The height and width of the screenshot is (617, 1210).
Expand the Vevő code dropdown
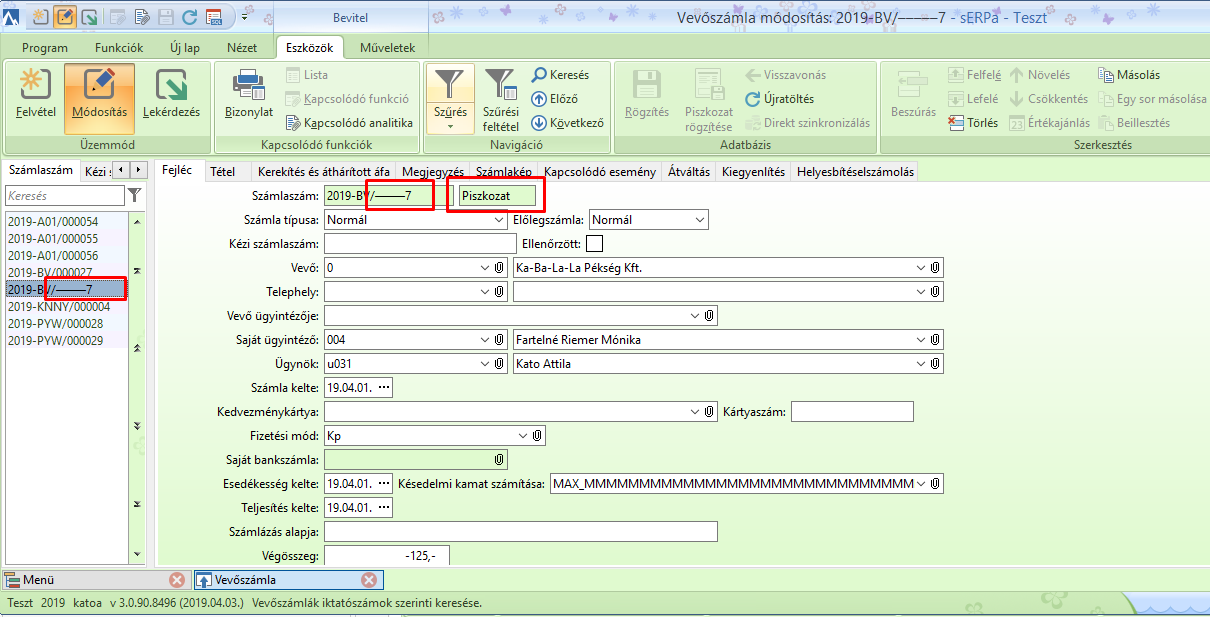pos(485,268)
